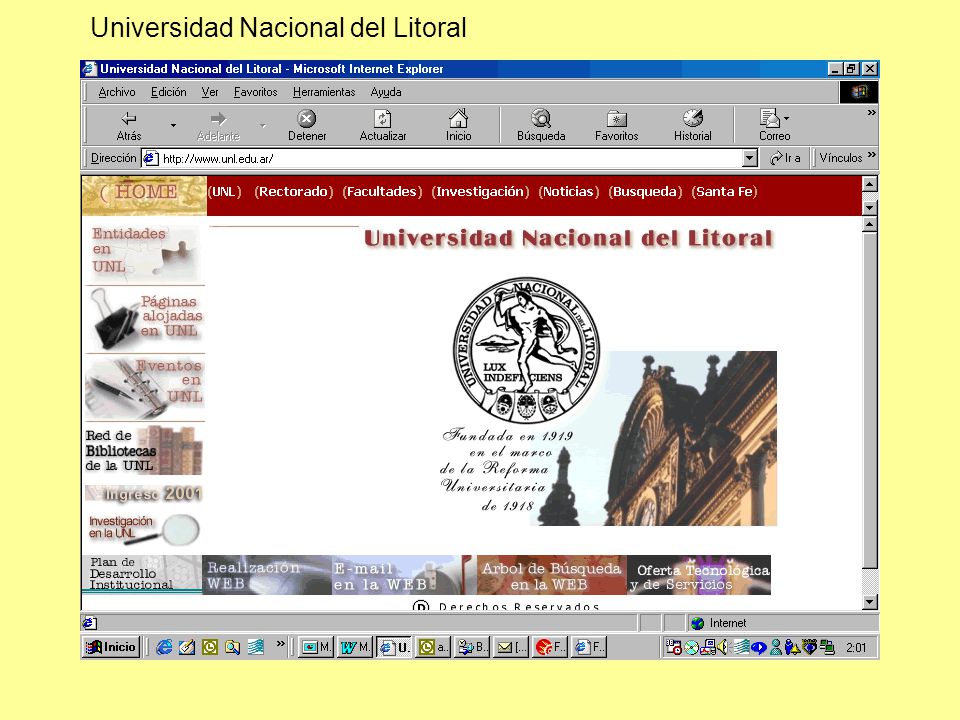Open the (Noticias) navigation link
The height and width of the screenshot is (720, 960).
[568, 192]
